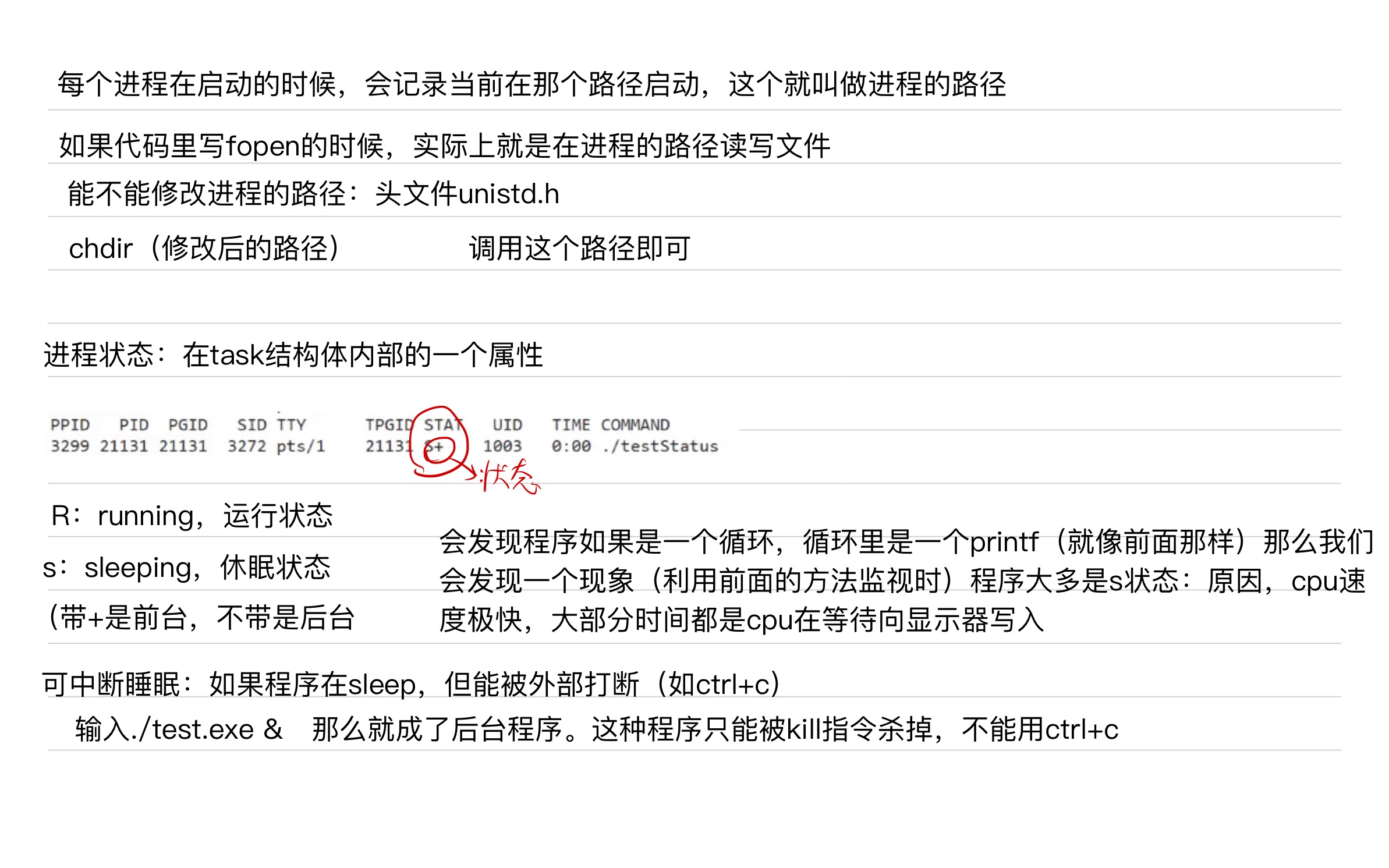Click the ./testStatus command text
This screenshot has height=868, width=1389.
660,447
